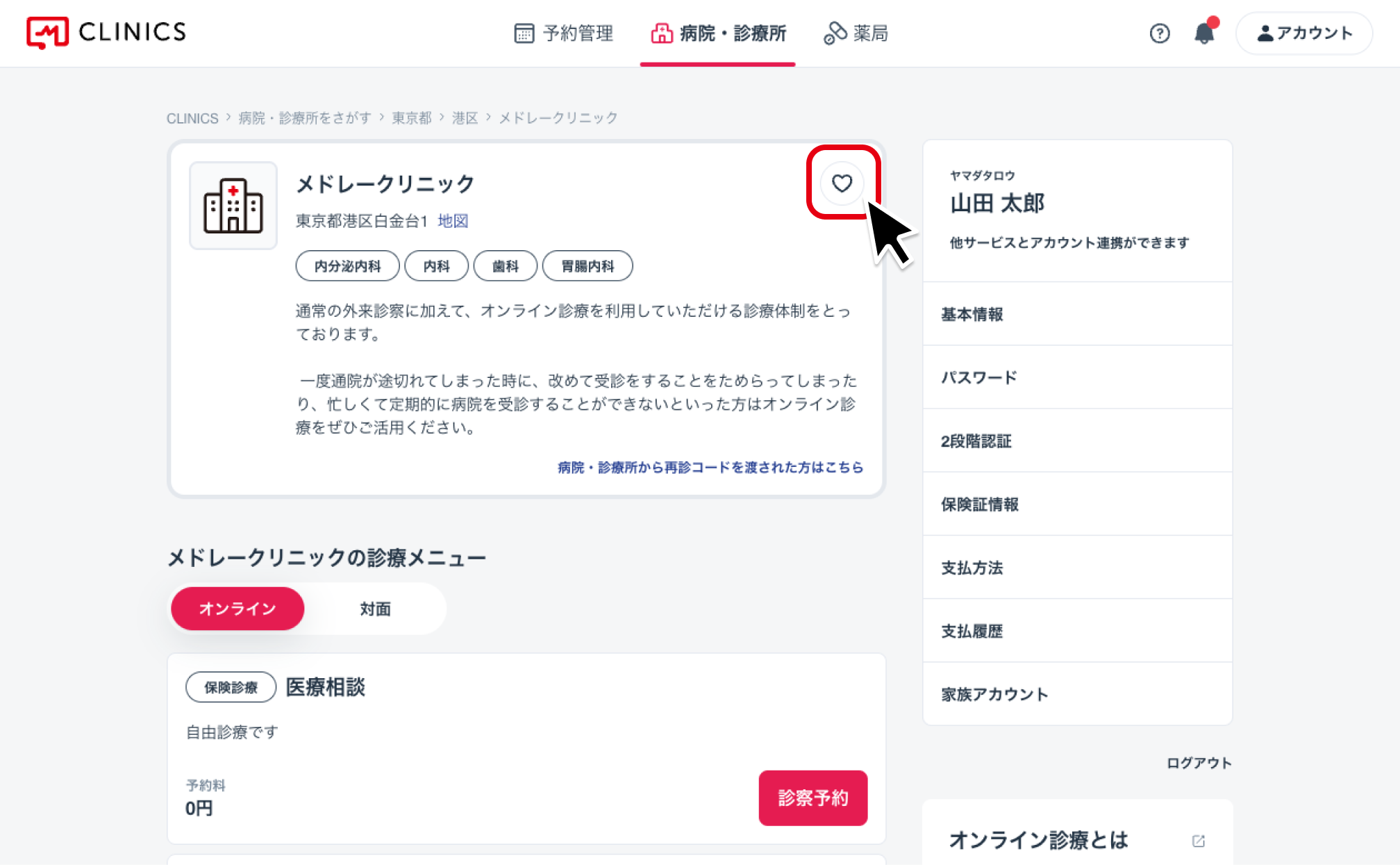
Task: Click the external link icon beside オンライン診療とは
Action: point(1199,841)
